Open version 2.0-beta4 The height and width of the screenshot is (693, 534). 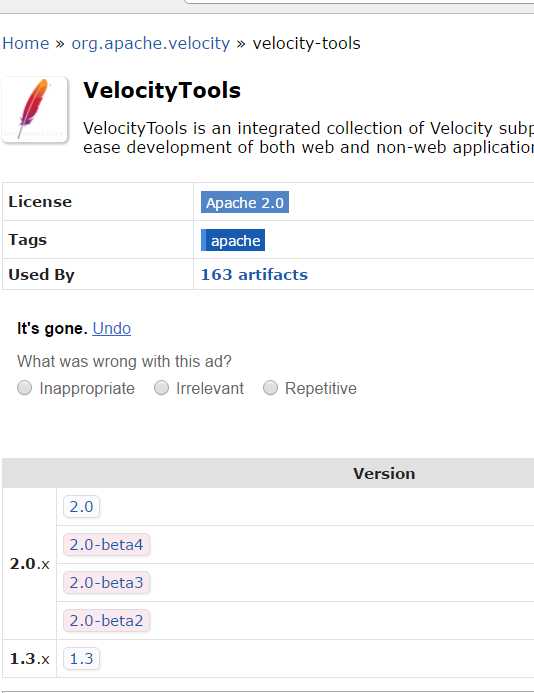[107, 544]
